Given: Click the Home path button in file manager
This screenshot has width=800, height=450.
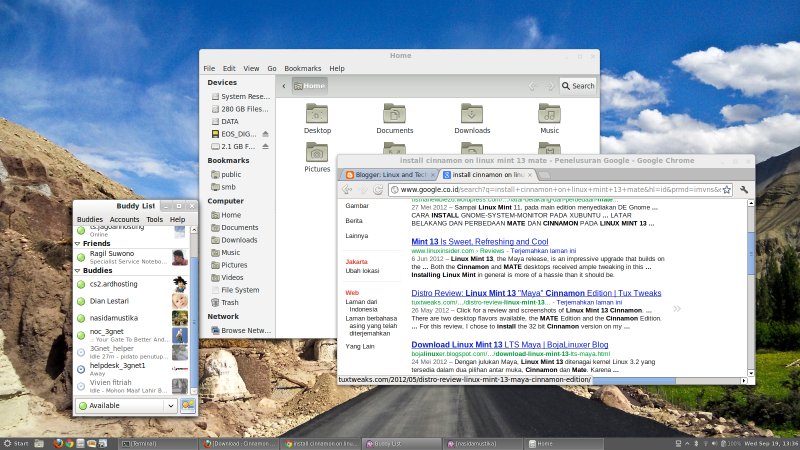Looking at the screenshot, I should pos(310,86).
